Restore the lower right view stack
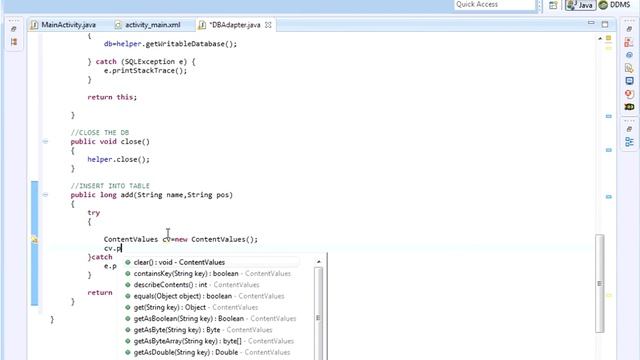640x360 pixels. coord(629,129)
